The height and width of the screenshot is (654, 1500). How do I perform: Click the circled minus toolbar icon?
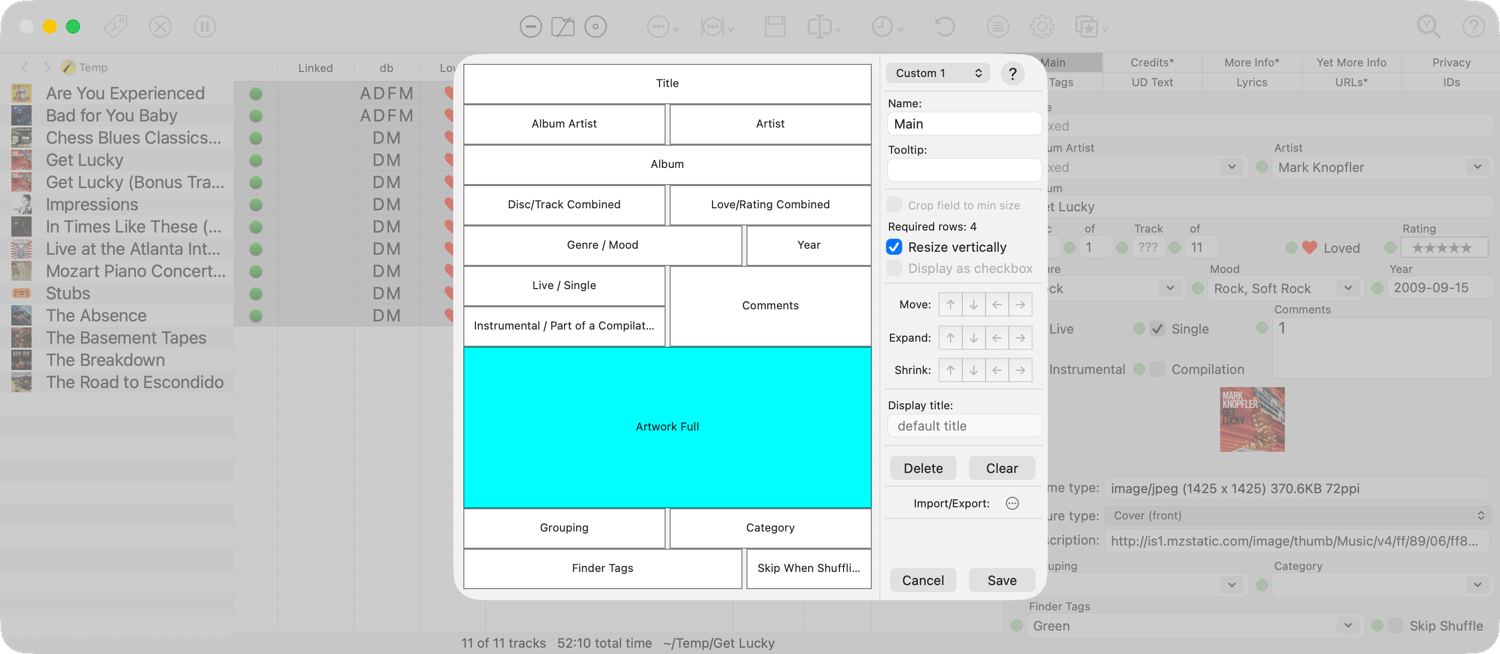coord(531,27)
